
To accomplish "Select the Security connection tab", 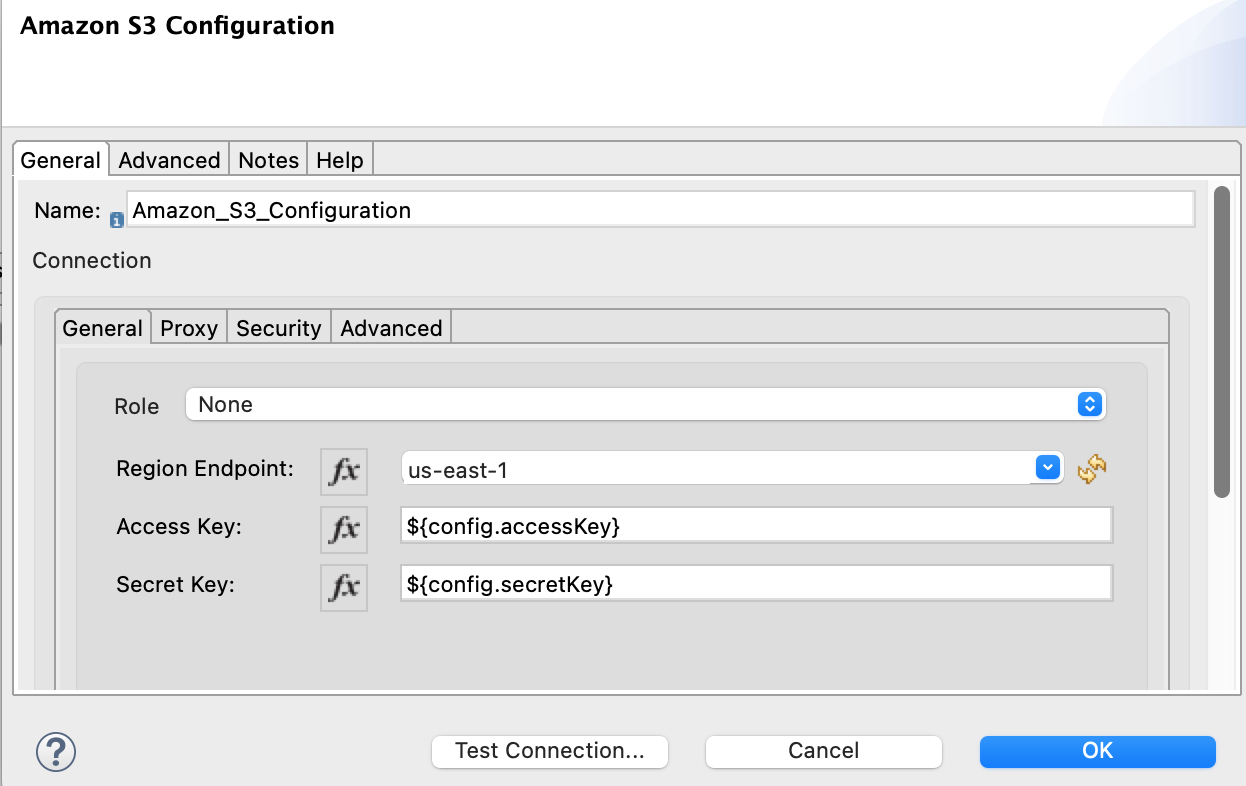I will [278, 328].
